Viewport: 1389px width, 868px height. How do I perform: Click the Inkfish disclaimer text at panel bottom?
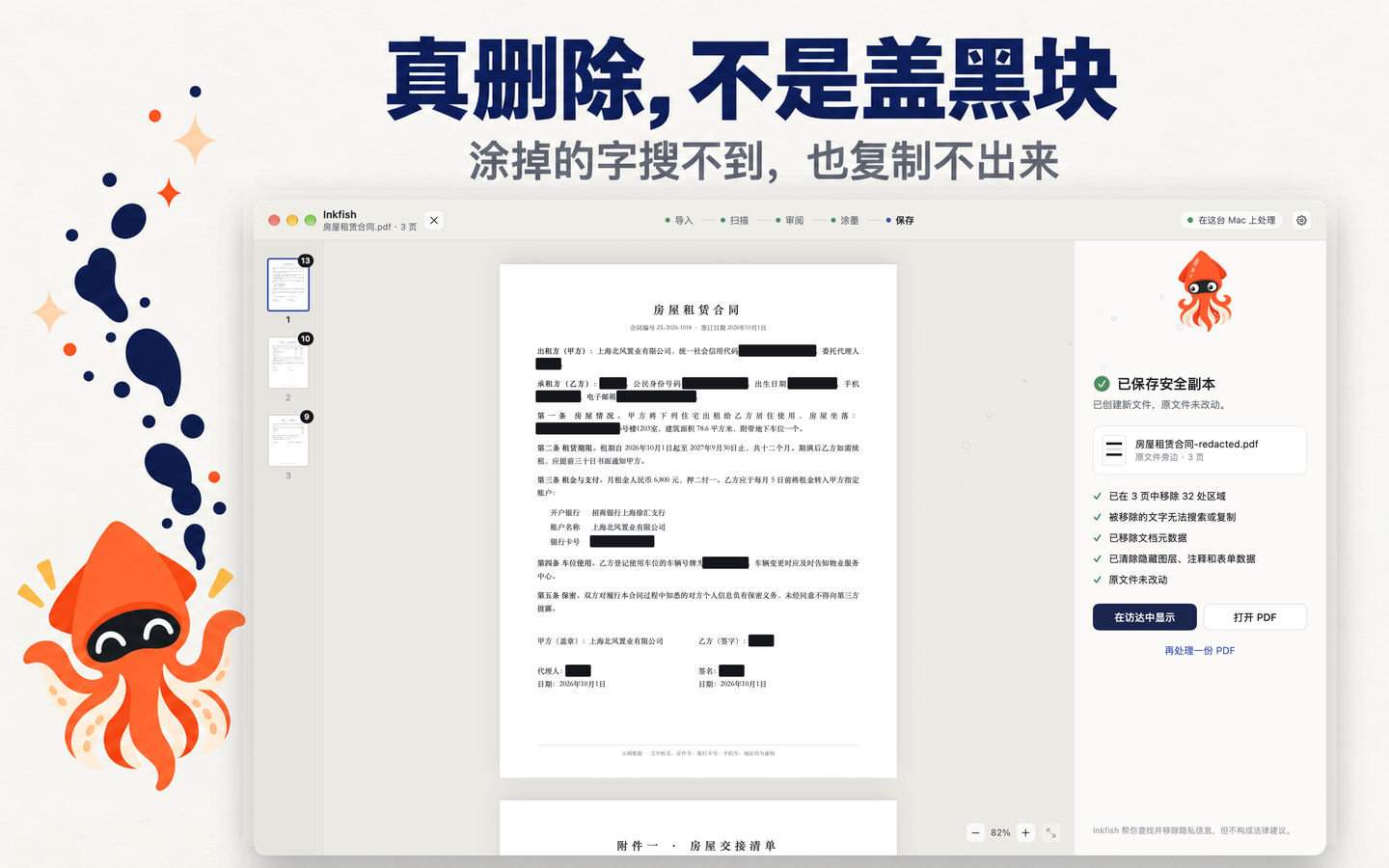point(1192,830)
